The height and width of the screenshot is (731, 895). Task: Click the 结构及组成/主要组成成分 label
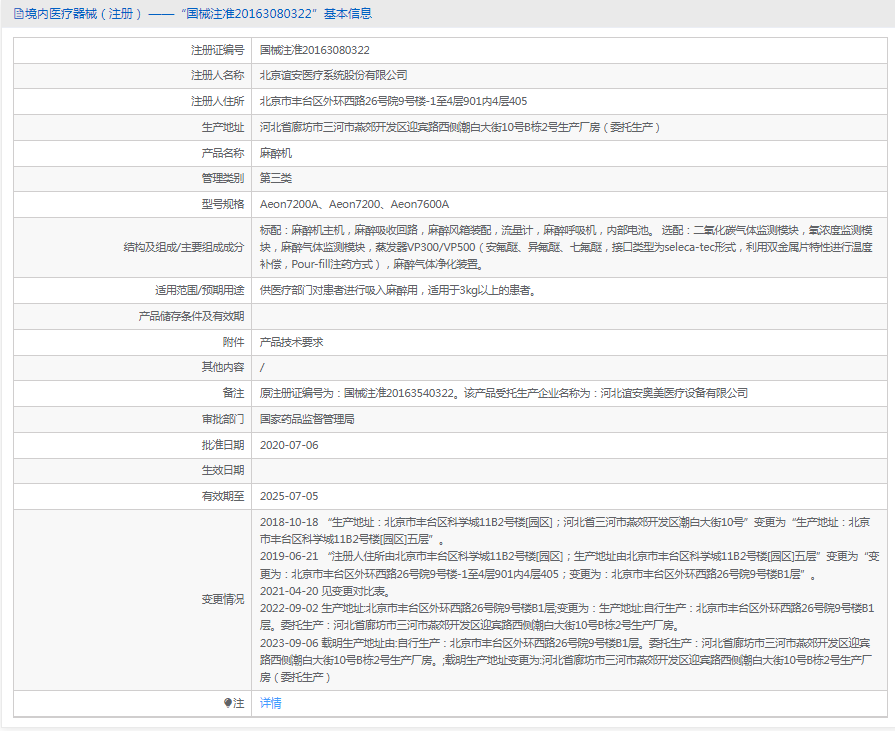click(184, 247)
